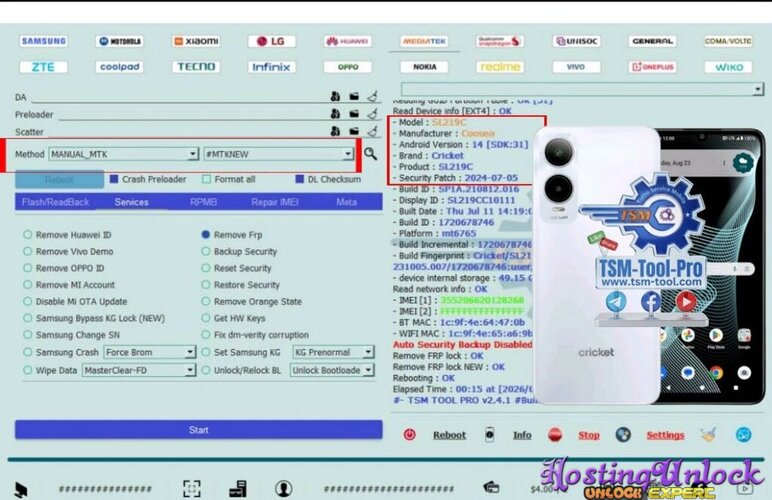Click the Info link
Screen dimensions: 772x500
point(522,435)
